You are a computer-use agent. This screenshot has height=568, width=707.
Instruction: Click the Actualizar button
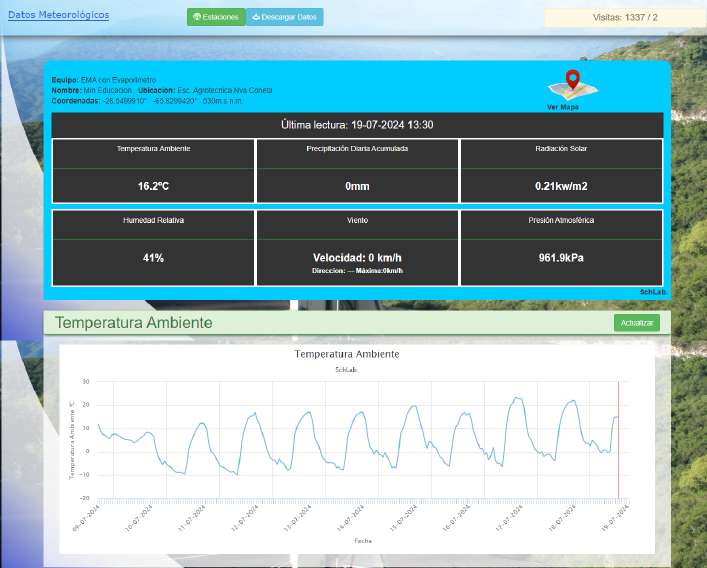coord(637,323)
